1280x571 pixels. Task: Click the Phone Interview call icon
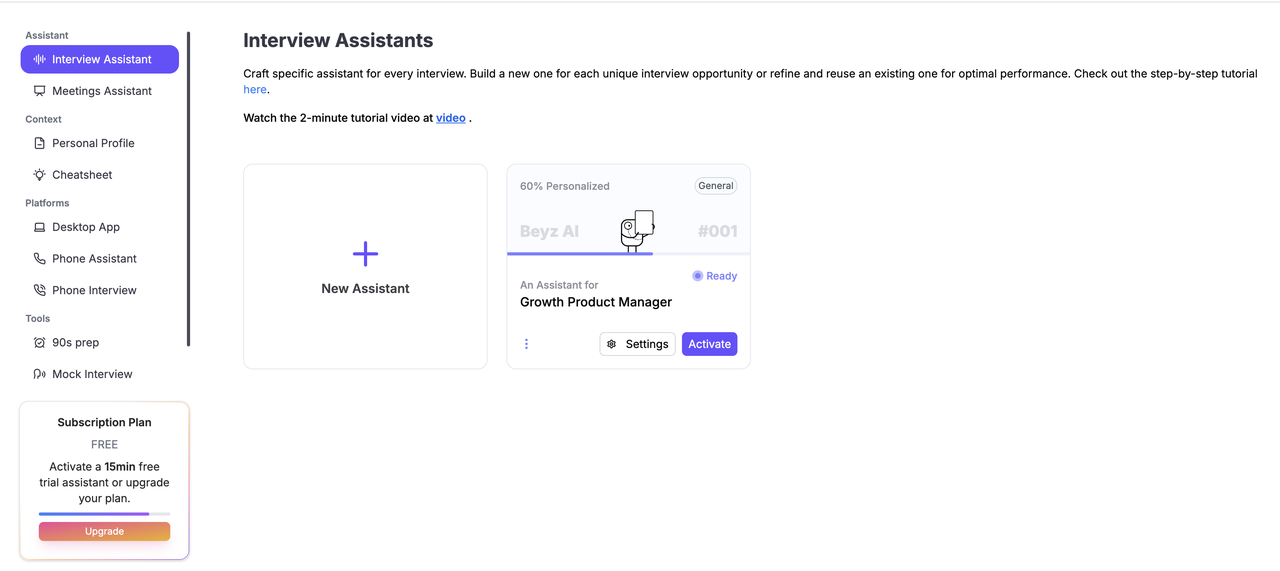tap(40, 290)
